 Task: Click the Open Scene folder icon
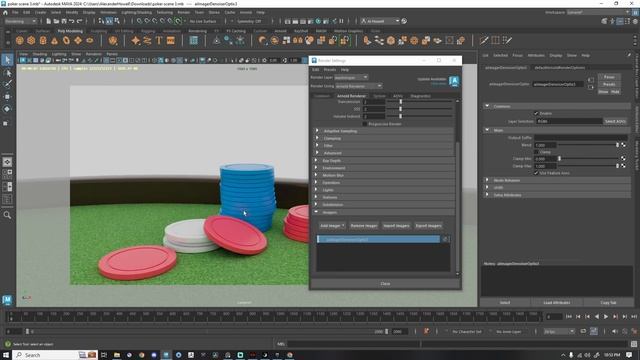click(x=56, y=21)
